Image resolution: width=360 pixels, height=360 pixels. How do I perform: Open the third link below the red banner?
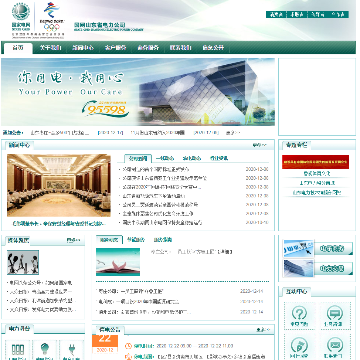coord(317,193)
